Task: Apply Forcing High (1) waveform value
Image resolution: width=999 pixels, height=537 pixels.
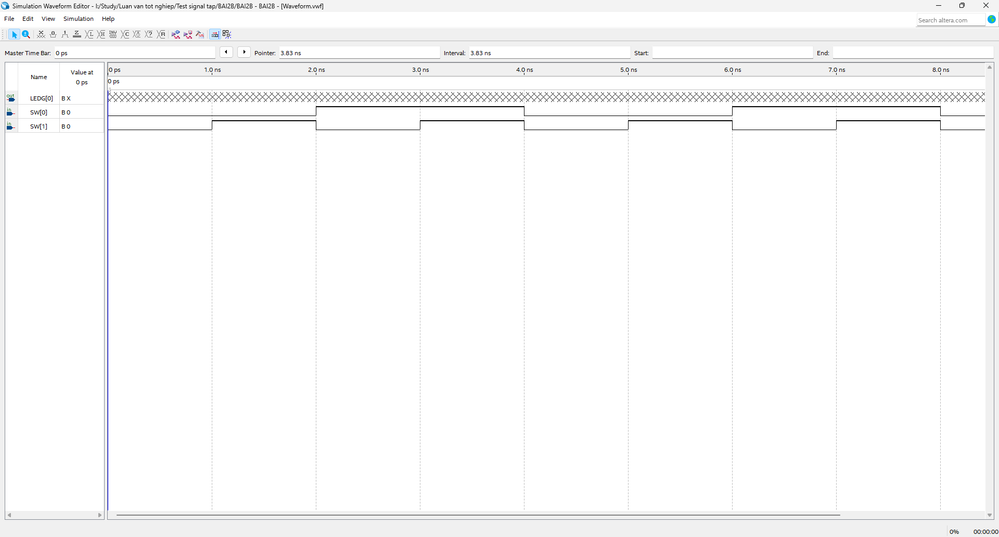Action: (x=65, y=34)
